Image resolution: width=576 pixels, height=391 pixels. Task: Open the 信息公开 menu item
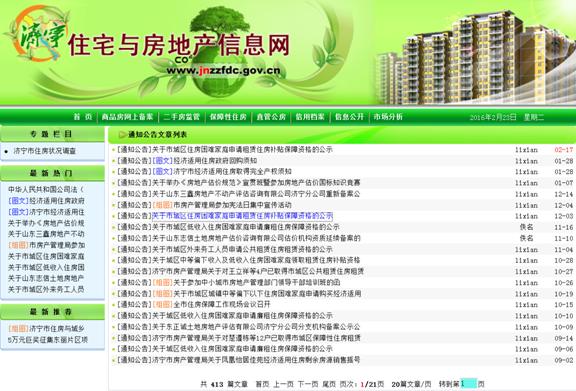point(349,117)
